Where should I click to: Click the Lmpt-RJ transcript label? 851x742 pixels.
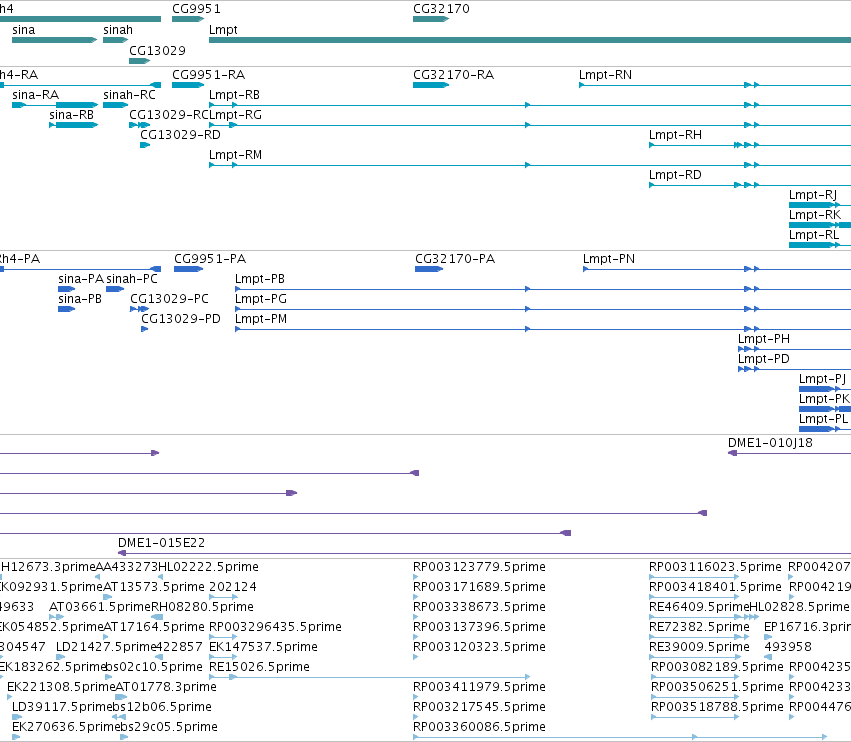pos(813,195)
